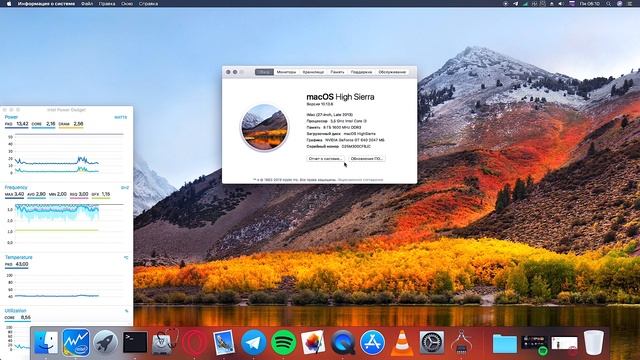The width and height of the screenshot is (640, 360).
Task: Select the Обзор tab
Action: click(264, 72)
